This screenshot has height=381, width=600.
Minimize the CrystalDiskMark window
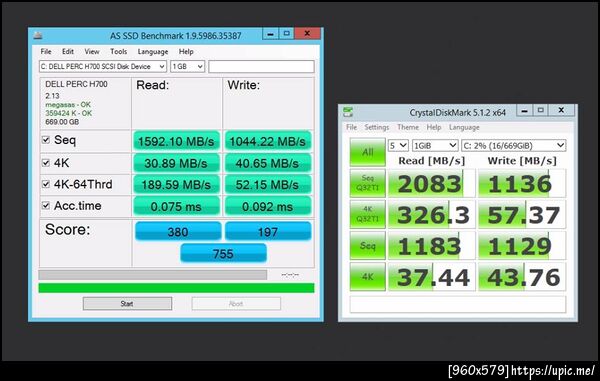click(525, 111)
